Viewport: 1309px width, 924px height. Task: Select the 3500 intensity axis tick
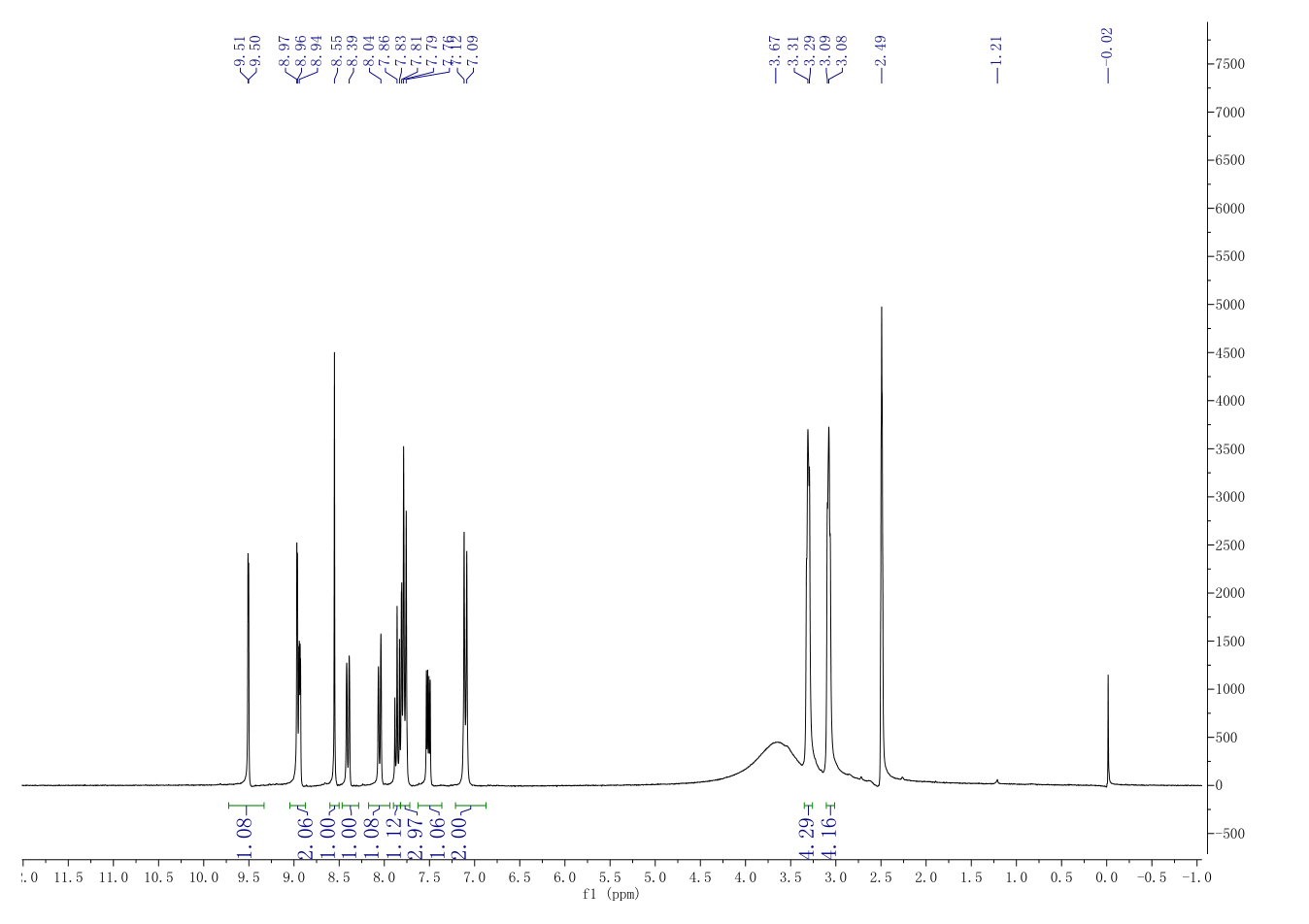point(1231,449)
